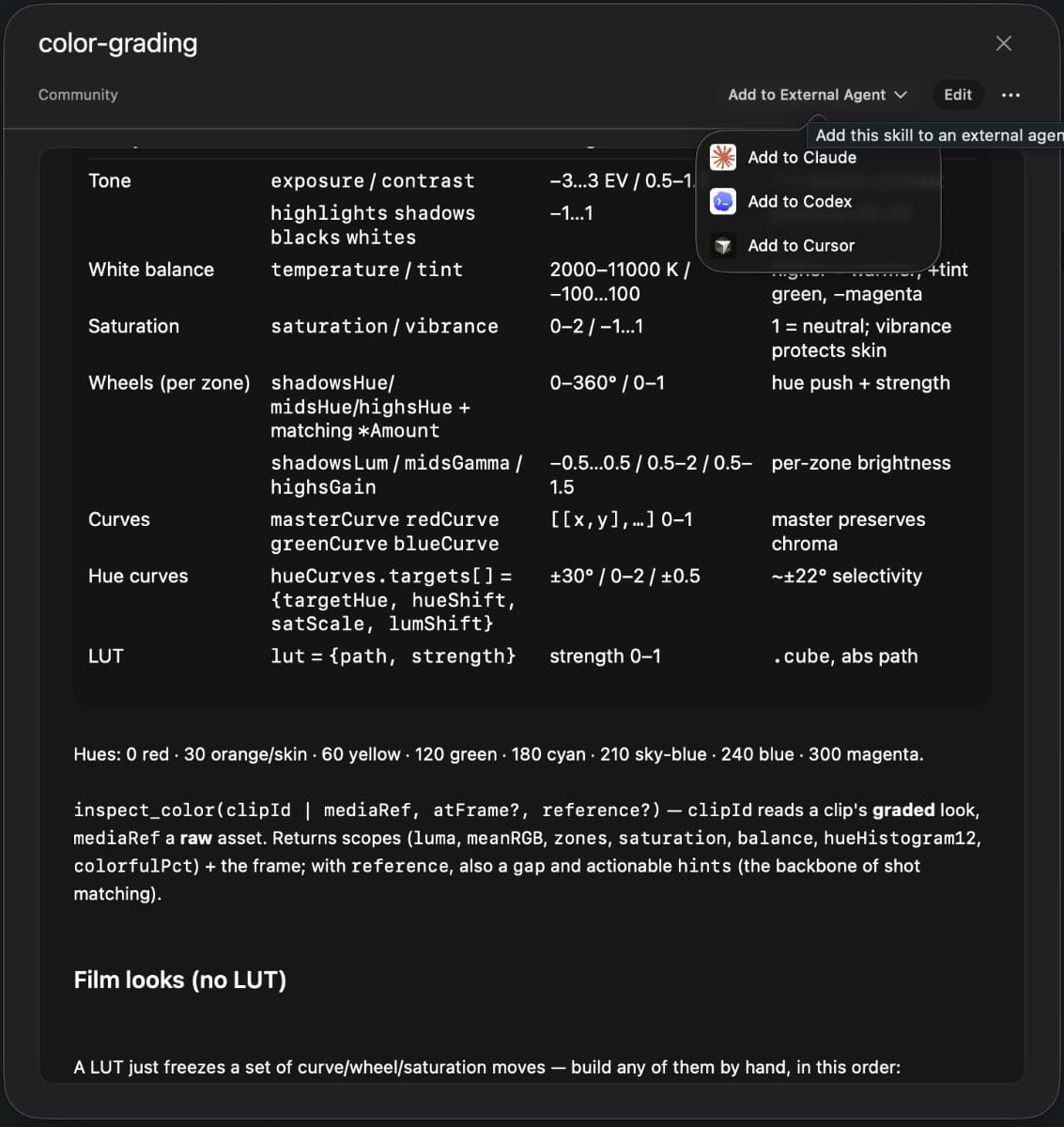Click the .cube, abs path note
The width and height of the screenshot is (1064, 1127).
pos(845,656)
